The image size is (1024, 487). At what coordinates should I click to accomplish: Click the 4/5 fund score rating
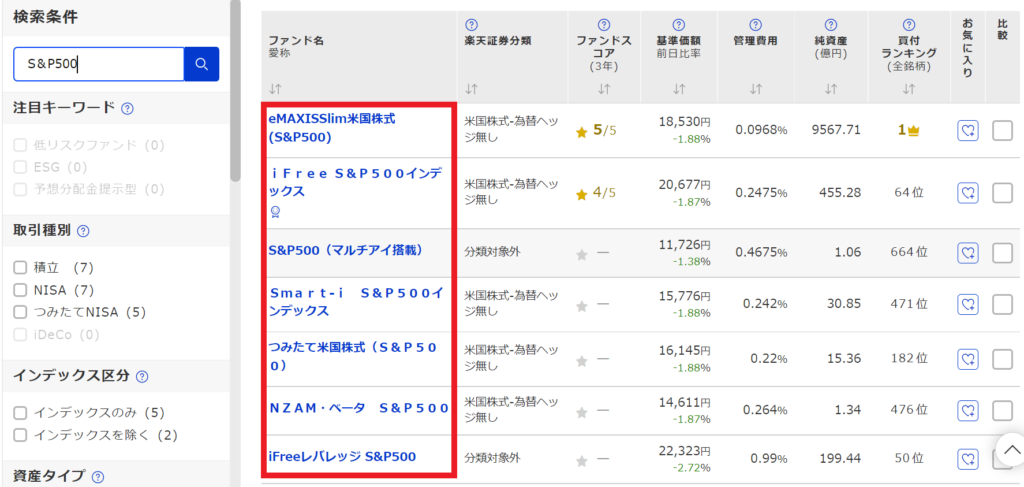(x=596, y=193)
